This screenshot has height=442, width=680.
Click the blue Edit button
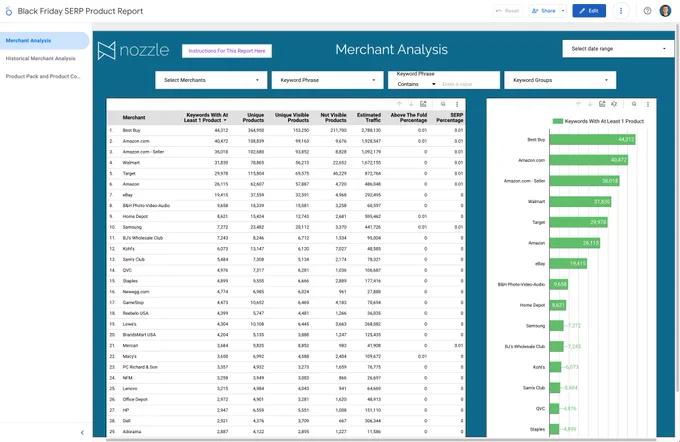click(589, 11)
